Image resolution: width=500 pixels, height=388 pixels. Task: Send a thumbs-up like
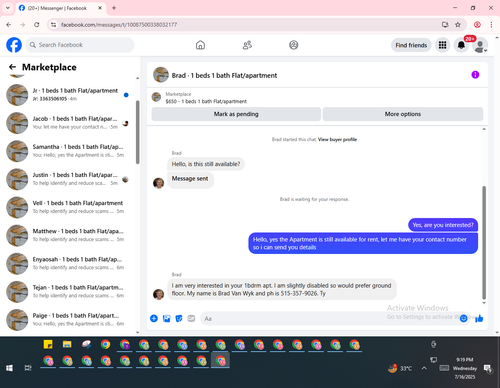(479, 318)
